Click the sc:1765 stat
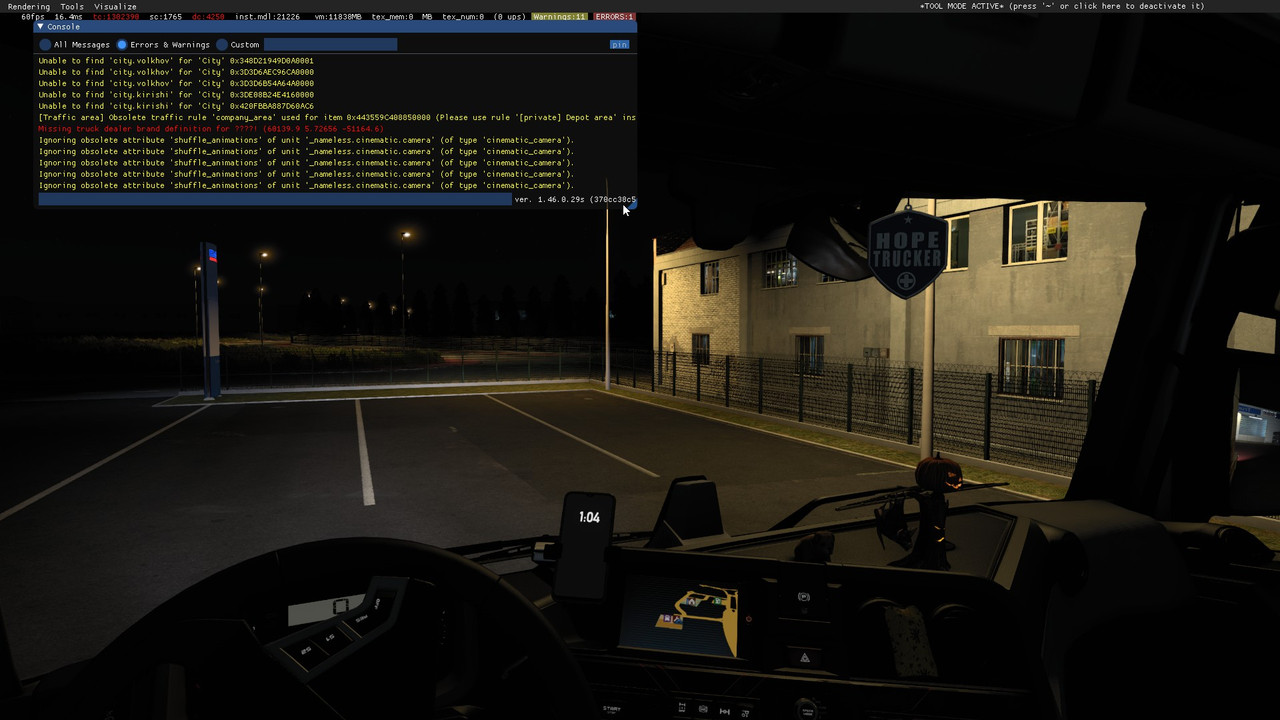This screenshot has width=1280, height=720. point(166,17)
